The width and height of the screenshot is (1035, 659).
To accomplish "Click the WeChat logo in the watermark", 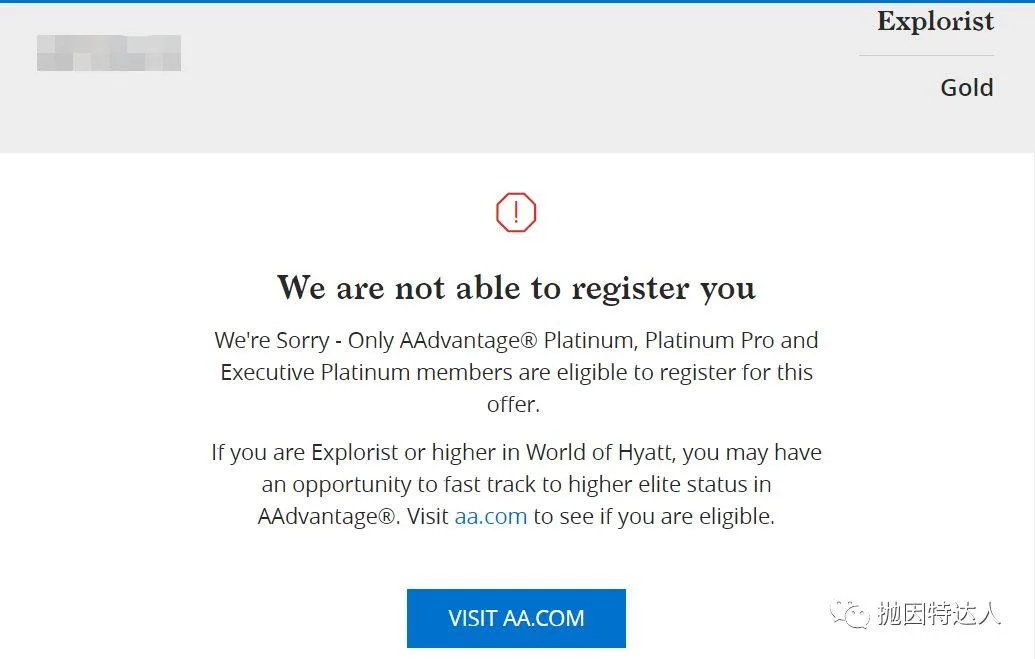I will click(850, 615).
